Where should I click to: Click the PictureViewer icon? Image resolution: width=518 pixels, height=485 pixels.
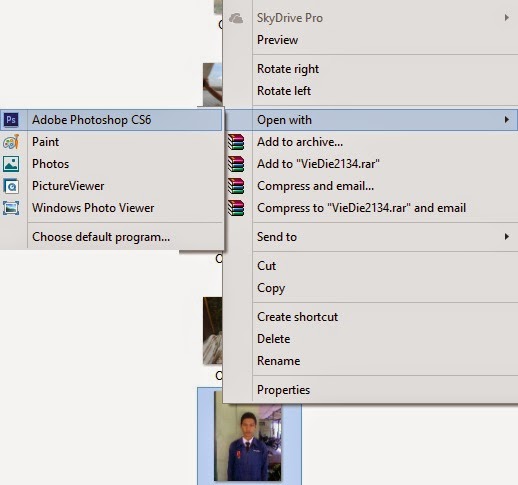pyautogui.click(x=11, y=186)
